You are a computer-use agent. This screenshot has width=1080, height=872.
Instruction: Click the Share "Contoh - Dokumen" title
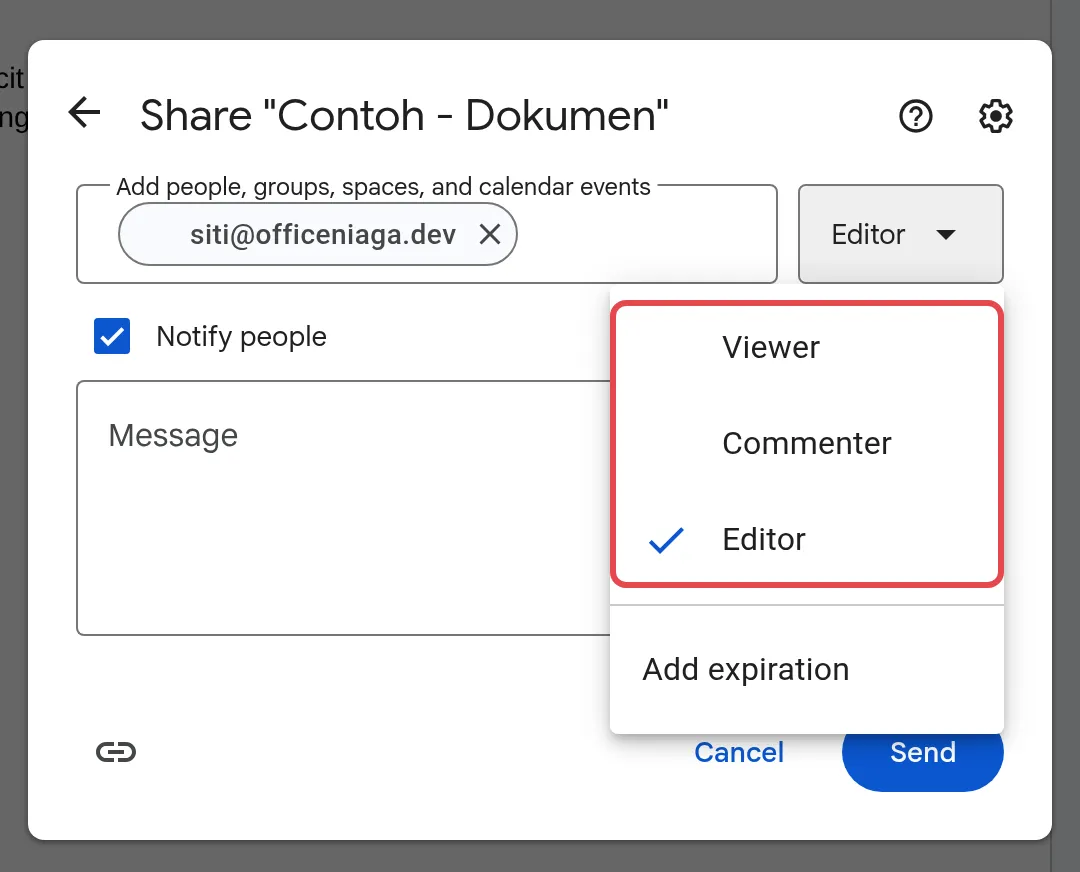point(404,115)
